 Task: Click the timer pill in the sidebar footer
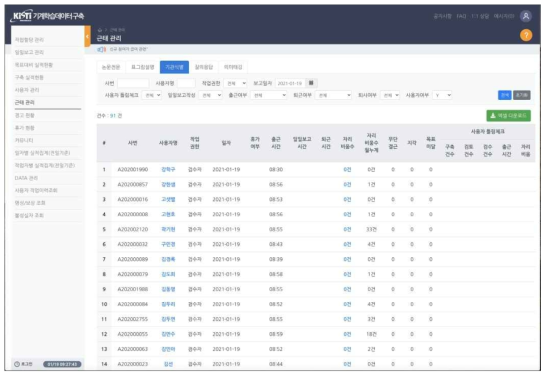click(x=62, y=364)
